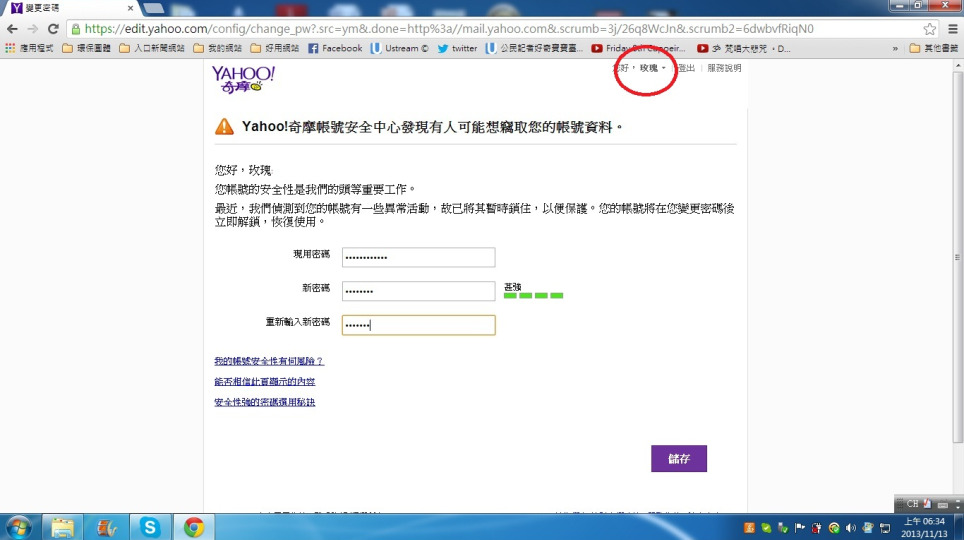Image resolution: width=964 pixels, height=540 pixels.
Task: Bookmark this page with the star icon
Action: tap(929, 29)
